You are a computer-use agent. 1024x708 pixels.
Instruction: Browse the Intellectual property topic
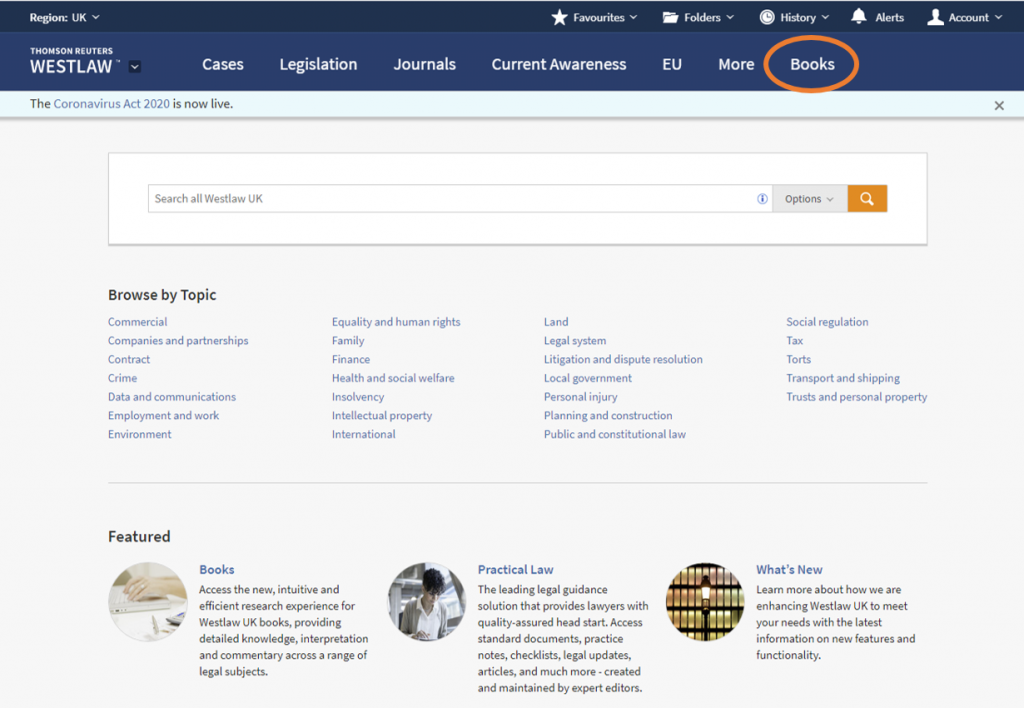click(x=382, y=415)
